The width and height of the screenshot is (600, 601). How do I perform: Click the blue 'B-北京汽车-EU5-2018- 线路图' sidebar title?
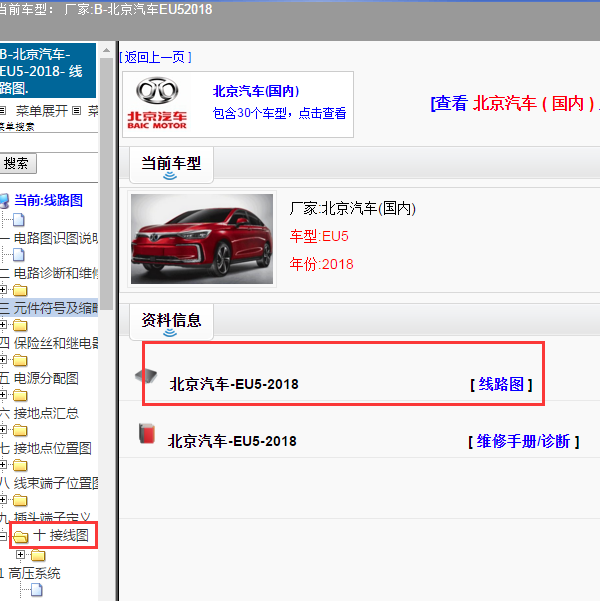click(48, 71)
